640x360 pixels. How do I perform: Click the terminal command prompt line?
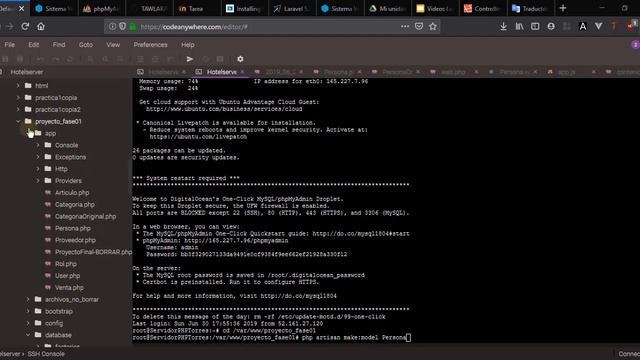click(x=271, y=338)
